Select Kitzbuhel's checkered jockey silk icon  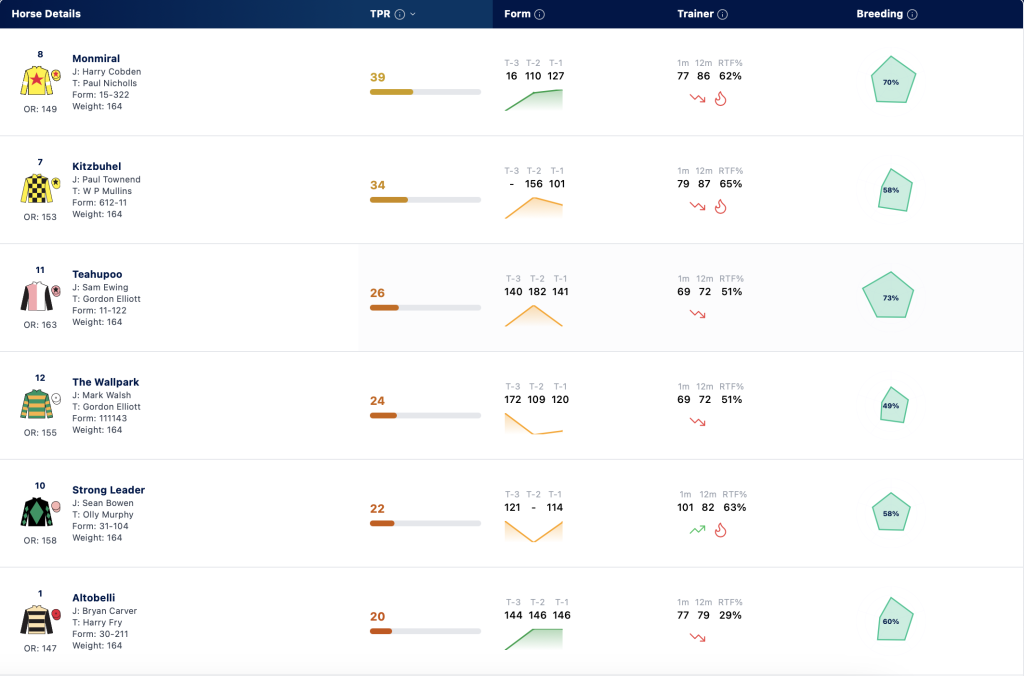coord(37,188)
